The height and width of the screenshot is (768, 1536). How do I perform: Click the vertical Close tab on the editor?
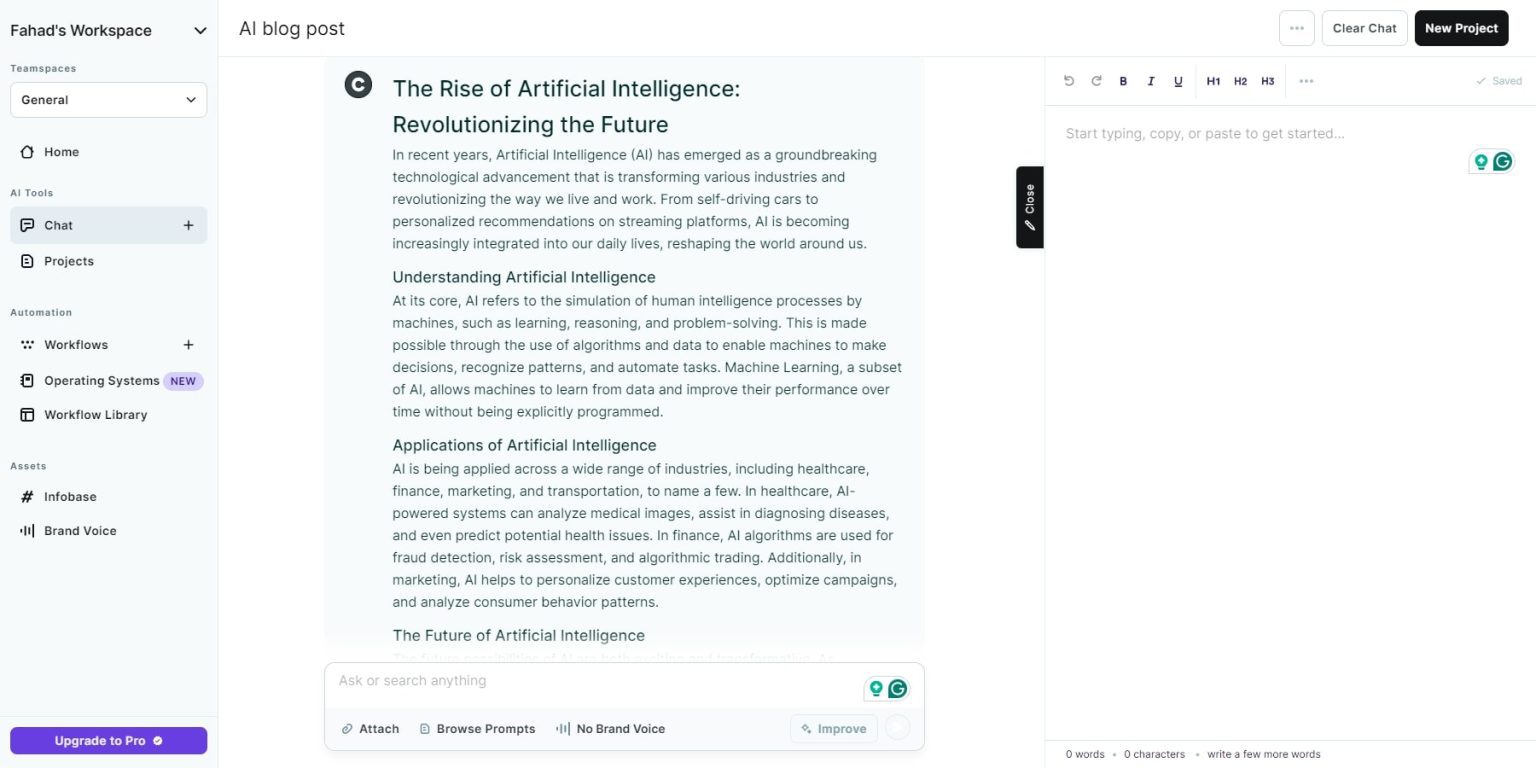click(x=1029, y=206)
